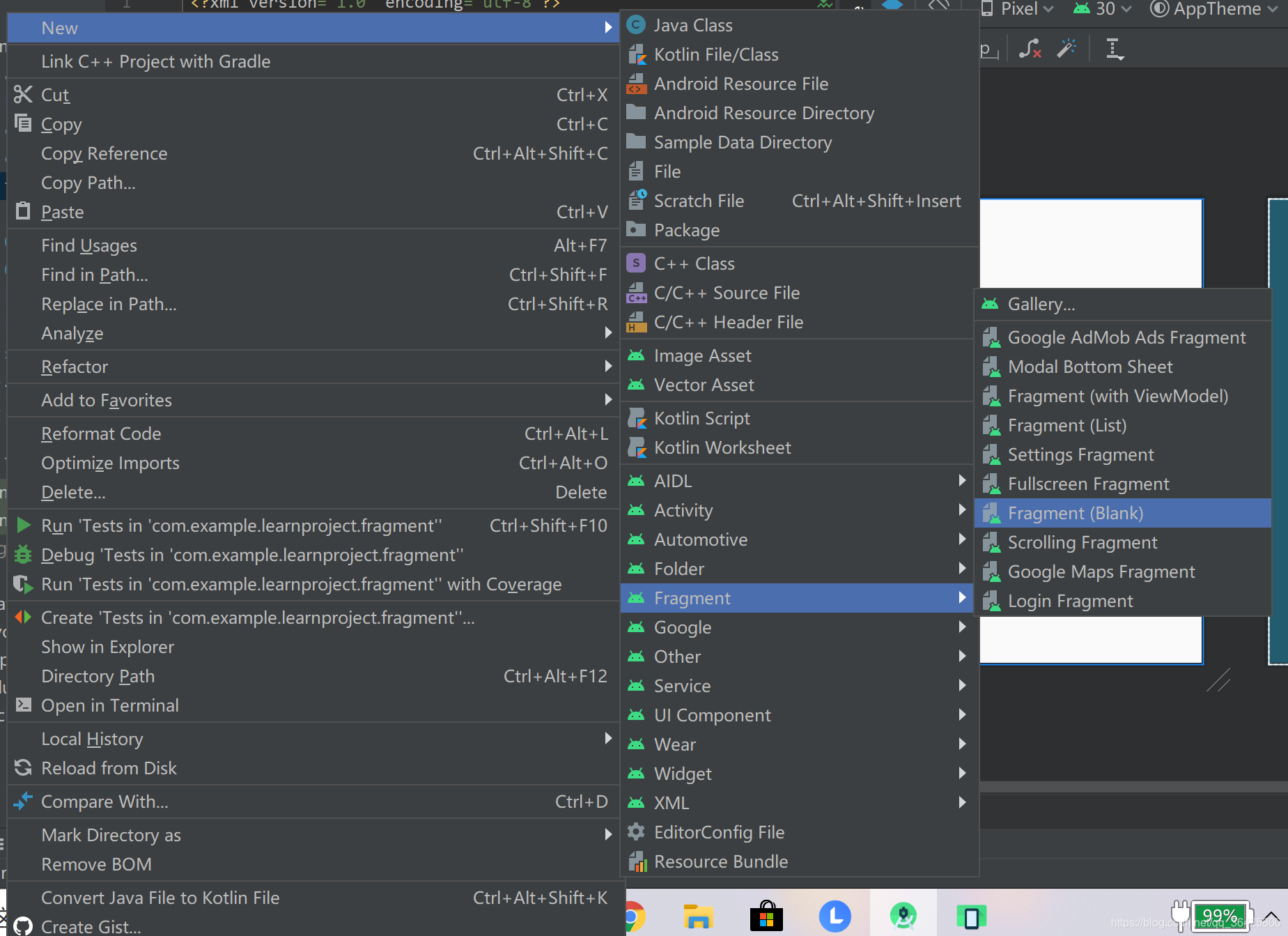Viewport: 1288px width, 936px height.
Task: Open the AppTheme dropdown
Action: pos(1214,9)
